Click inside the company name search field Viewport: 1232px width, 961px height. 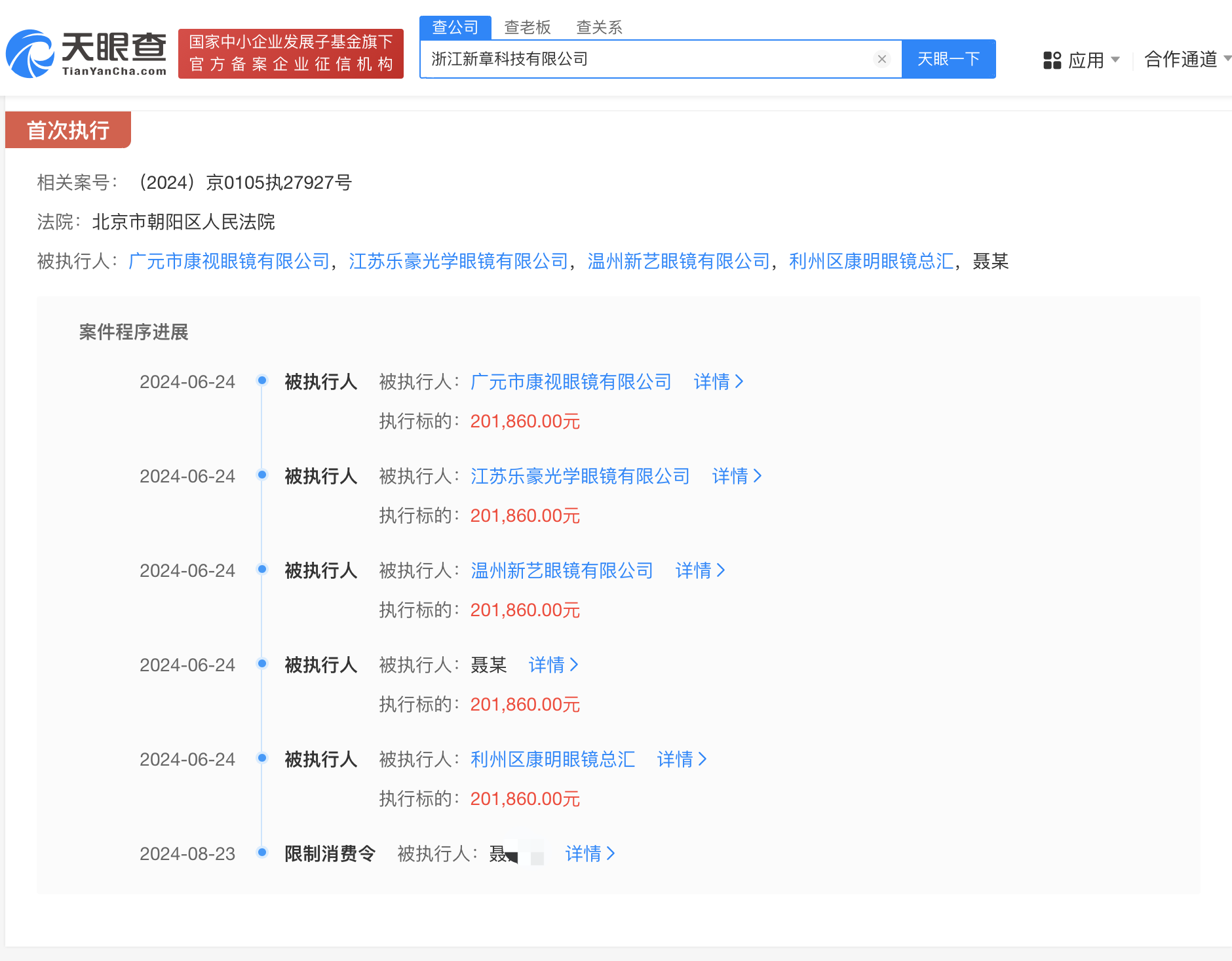tap(655, 58)
